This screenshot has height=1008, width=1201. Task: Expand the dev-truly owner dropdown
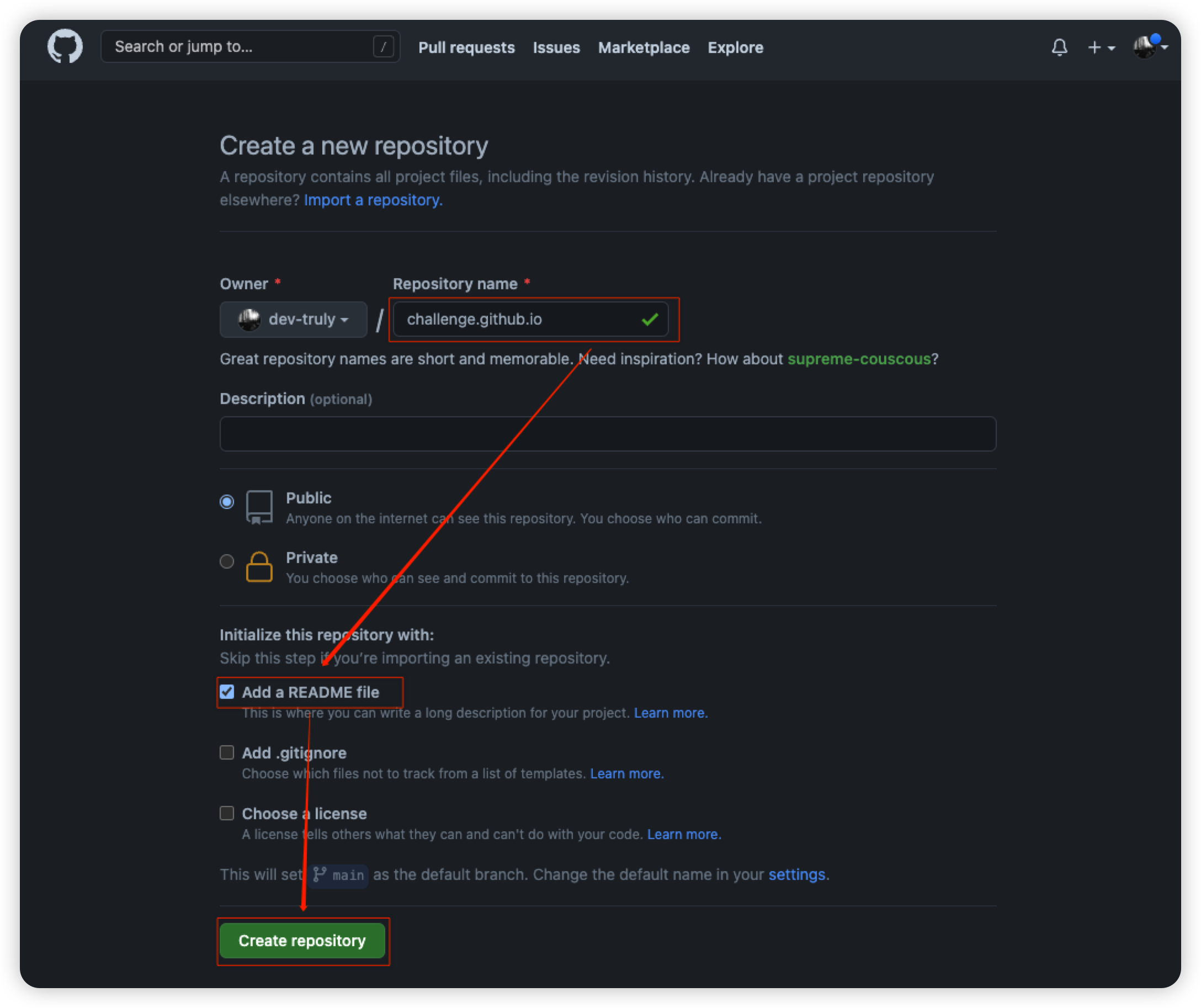(x=294, y=319)
